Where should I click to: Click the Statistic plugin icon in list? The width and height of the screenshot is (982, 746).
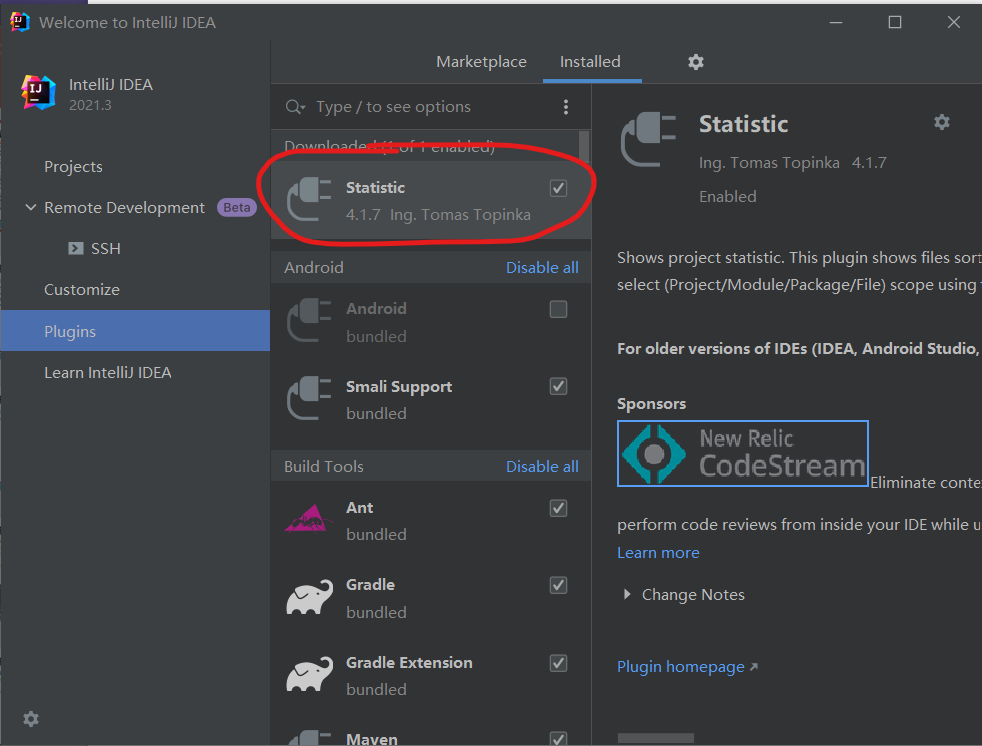coord(309,199)
